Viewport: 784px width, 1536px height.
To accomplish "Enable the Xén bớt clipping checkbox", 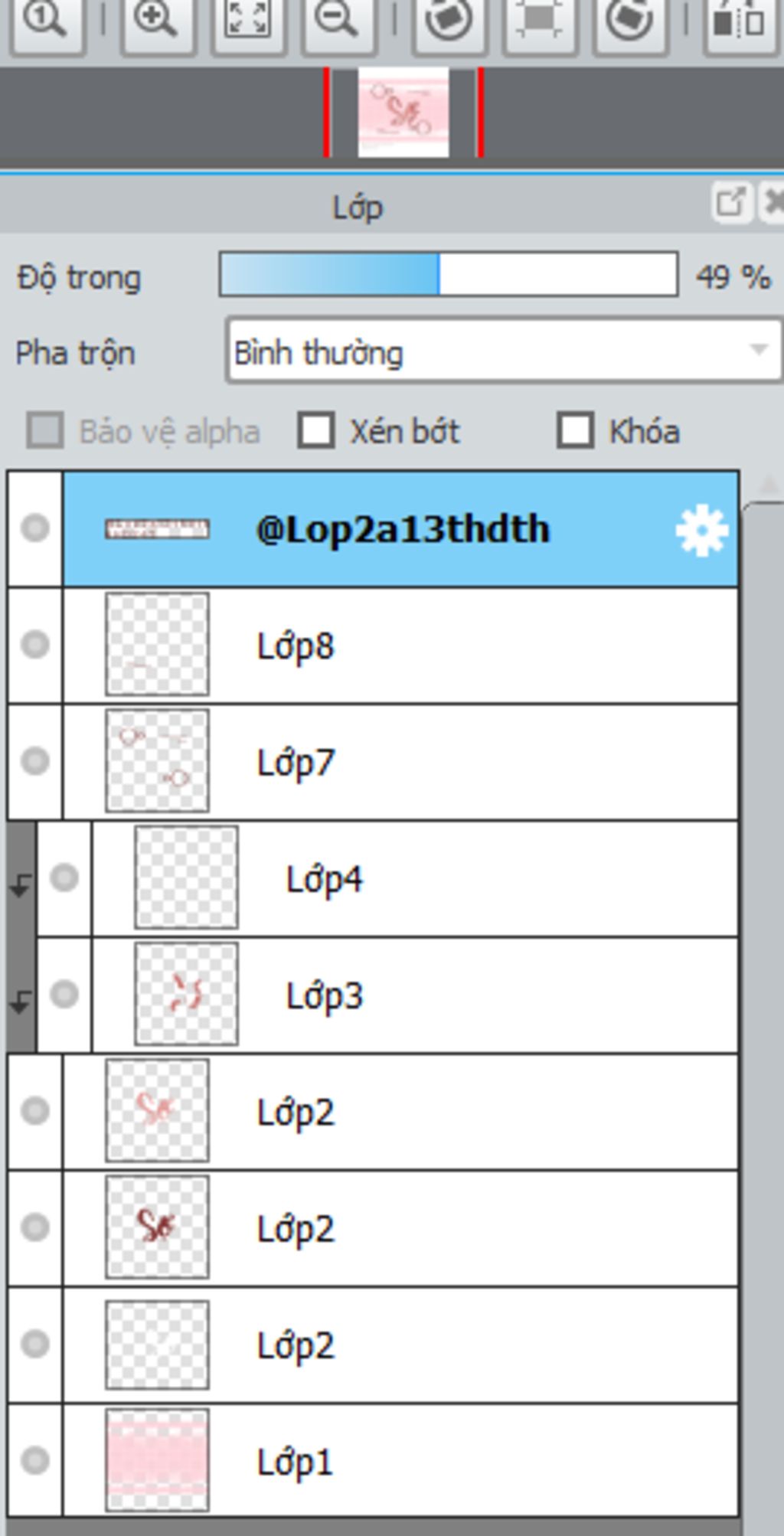I will 316,430.
